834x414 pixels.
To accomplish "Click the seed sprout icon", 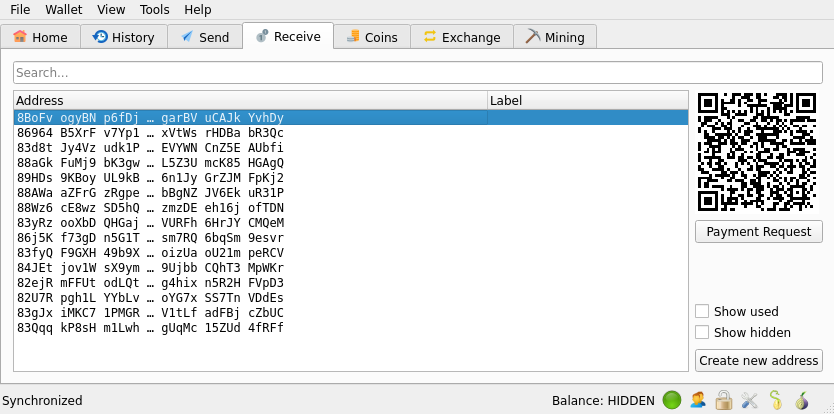I will 775,400.
